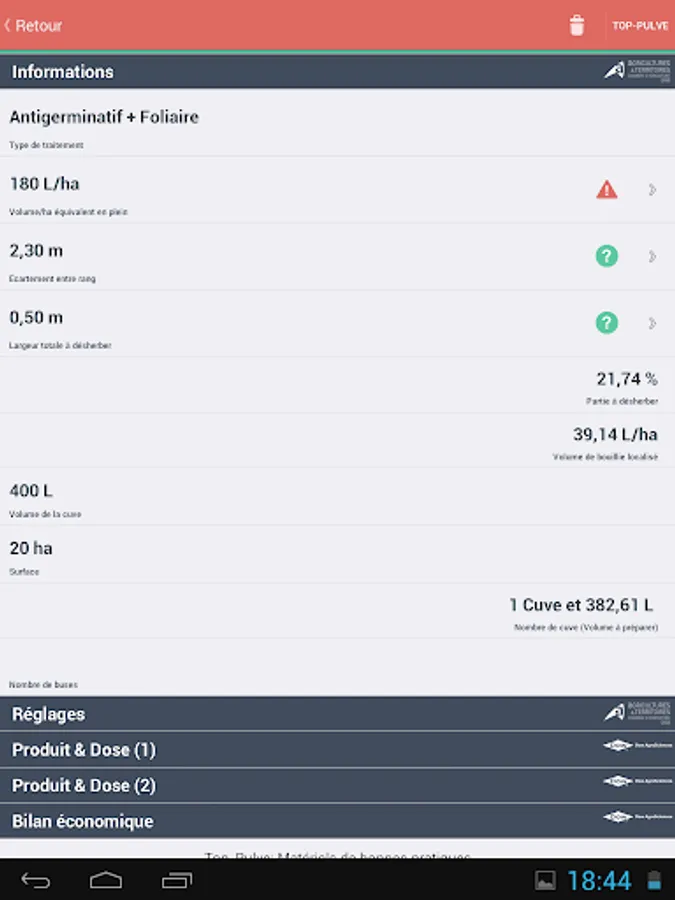Image resolution: width=675 pixels, height=900 pixels.
Task: Tap the trash delete icon
Action: tap(577, 26)
